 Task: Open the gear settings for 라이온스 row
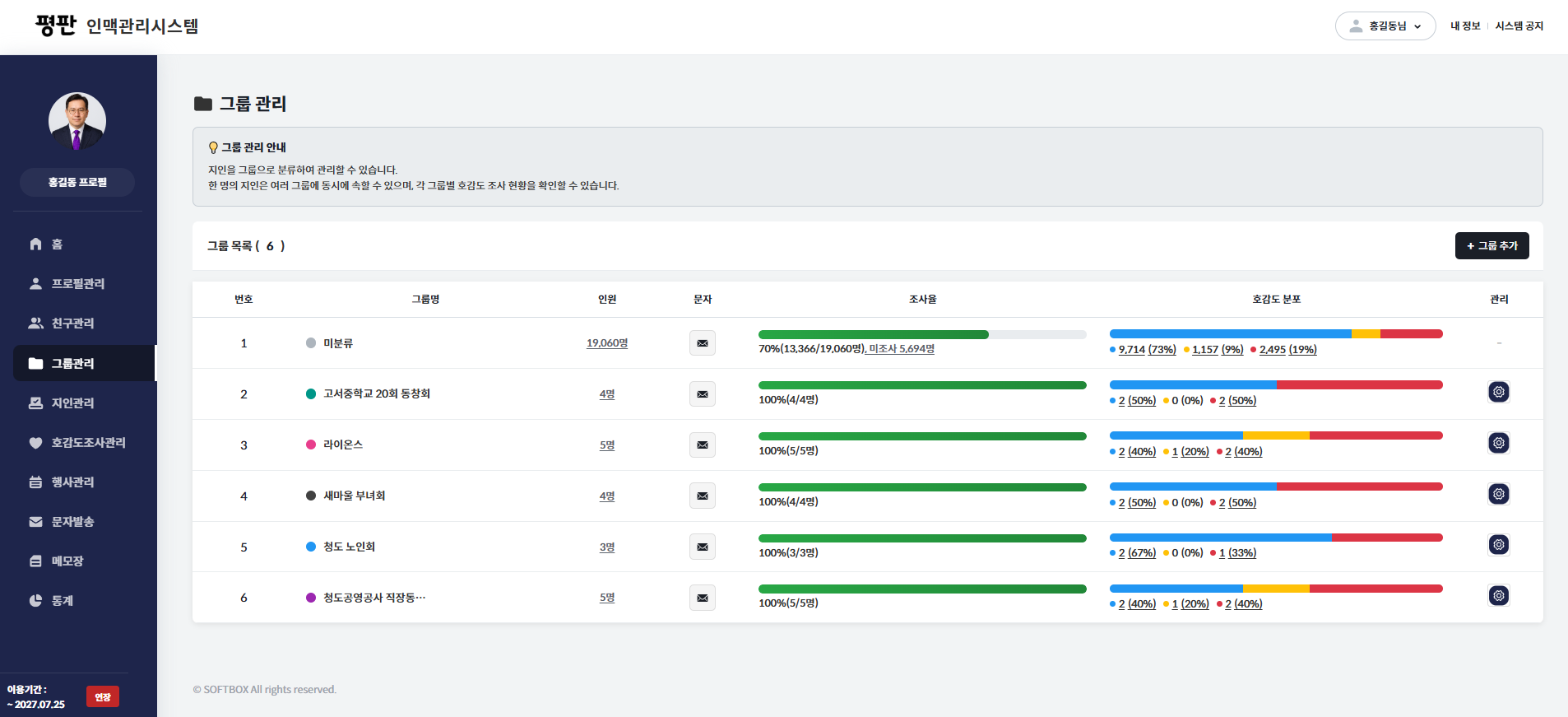[x=1499, y=443]
